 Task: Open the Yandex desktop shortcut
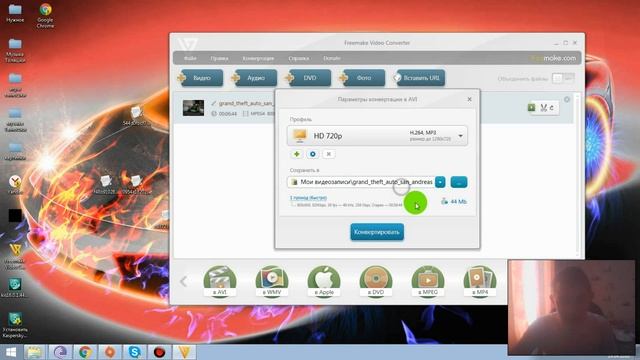(15, 184)
